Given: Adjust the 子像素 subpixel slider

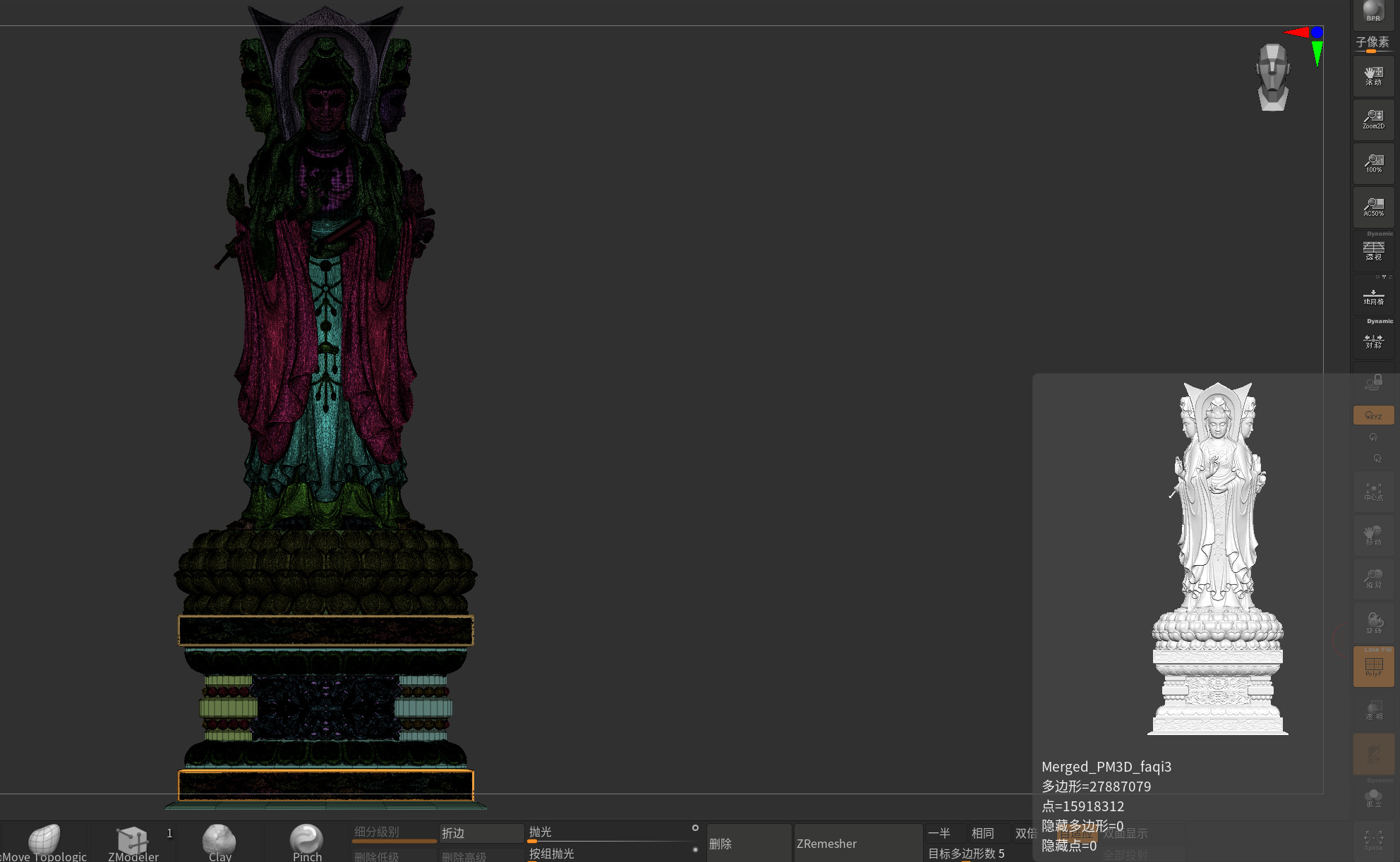Looking at the screenshot, I should (x=1372, y=44).
